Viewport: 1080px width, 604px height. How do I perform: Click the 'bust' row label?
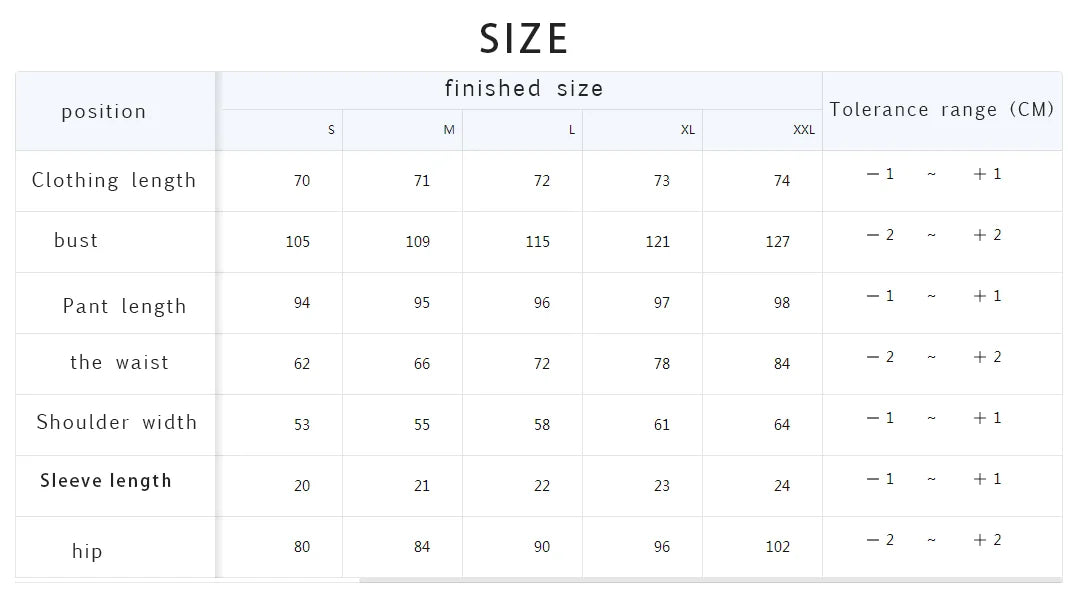76,240
